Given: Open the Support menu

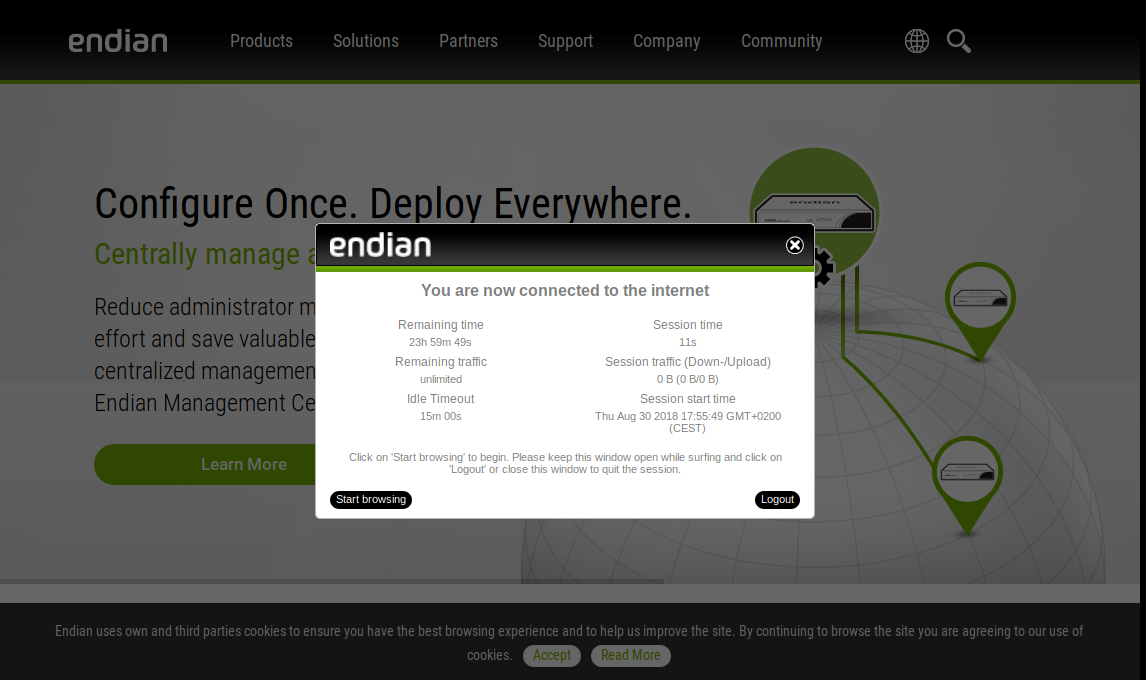Looking at the screenshot, I should coord(566,41).
